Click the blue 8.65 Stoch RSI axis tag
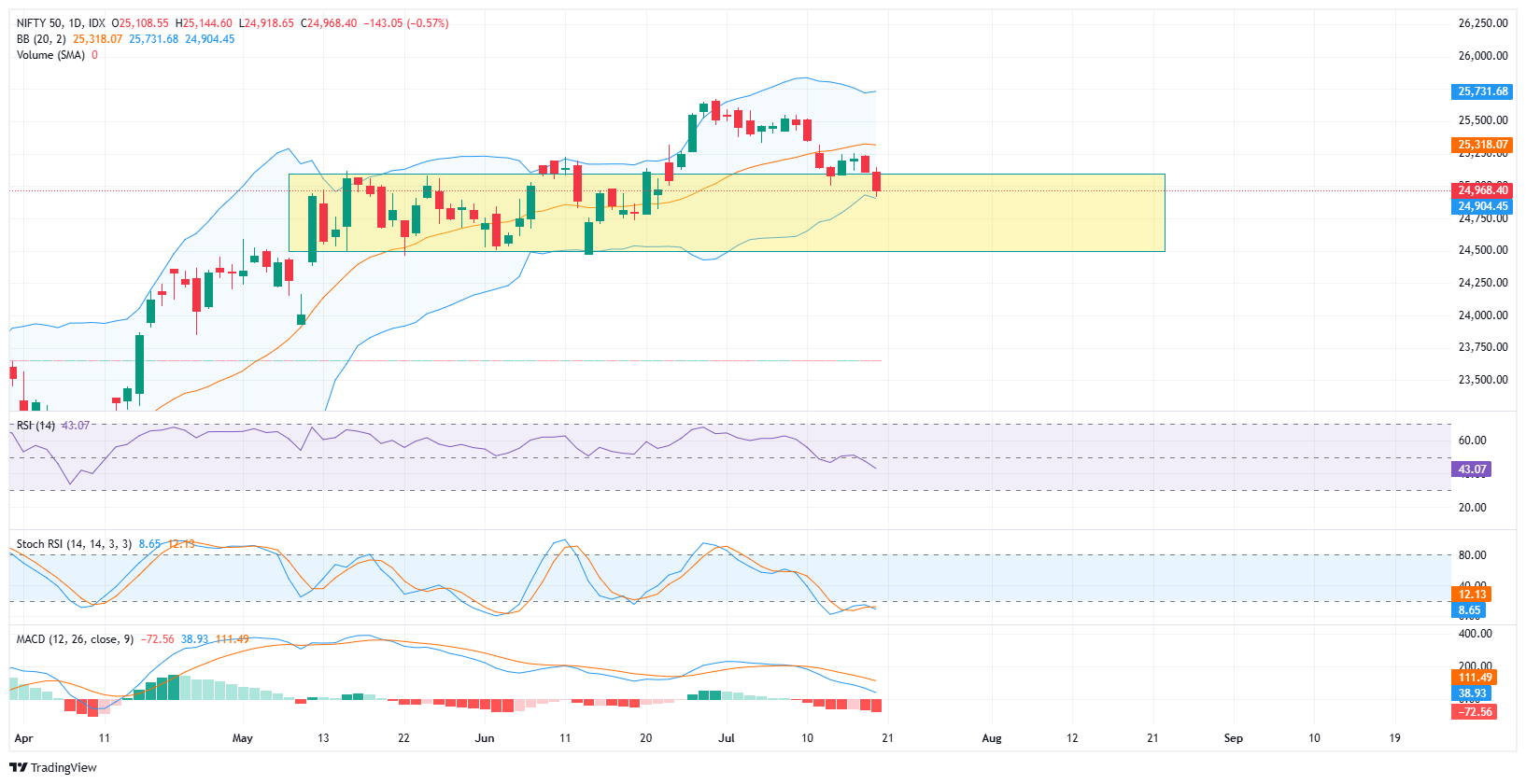 1469,610
